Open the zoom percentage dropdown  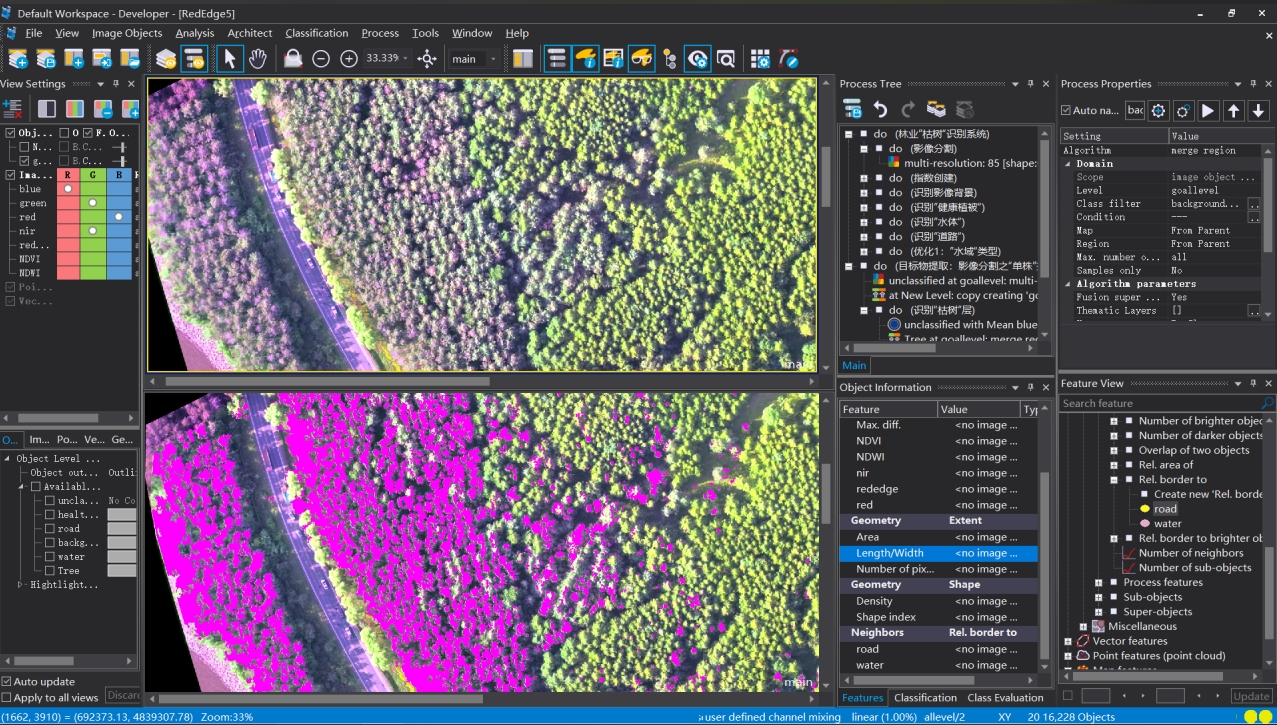coord(406,59)
